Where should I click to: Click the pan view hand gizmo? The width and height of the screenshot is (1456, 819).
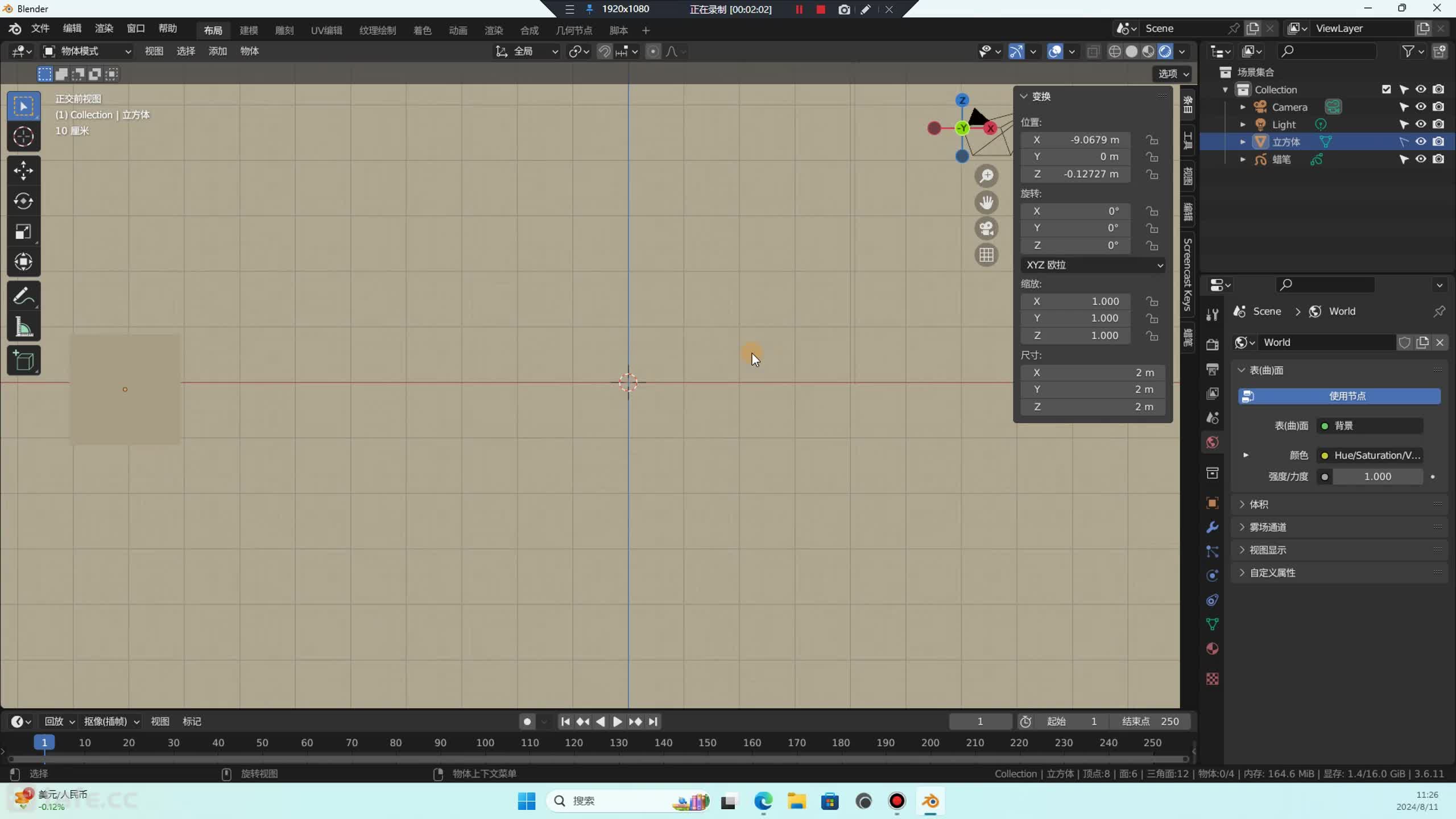[x=987, y=202]
